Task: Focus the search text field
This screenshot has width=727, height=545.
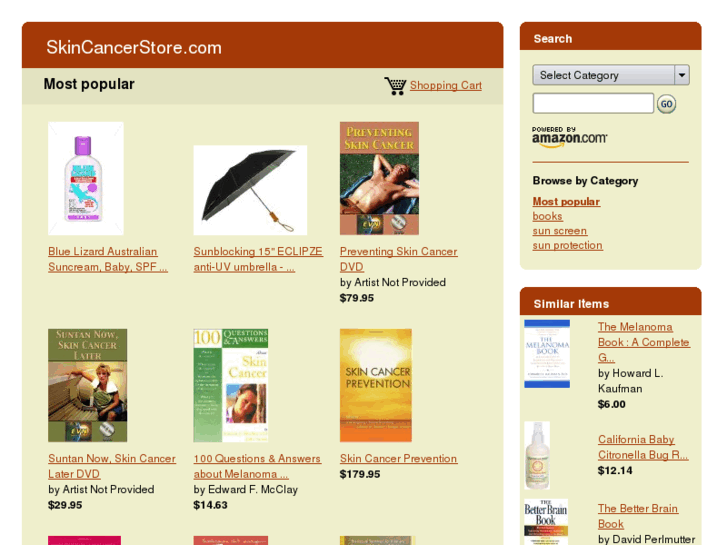Action: pyautogui.click(x=593, y=103)
